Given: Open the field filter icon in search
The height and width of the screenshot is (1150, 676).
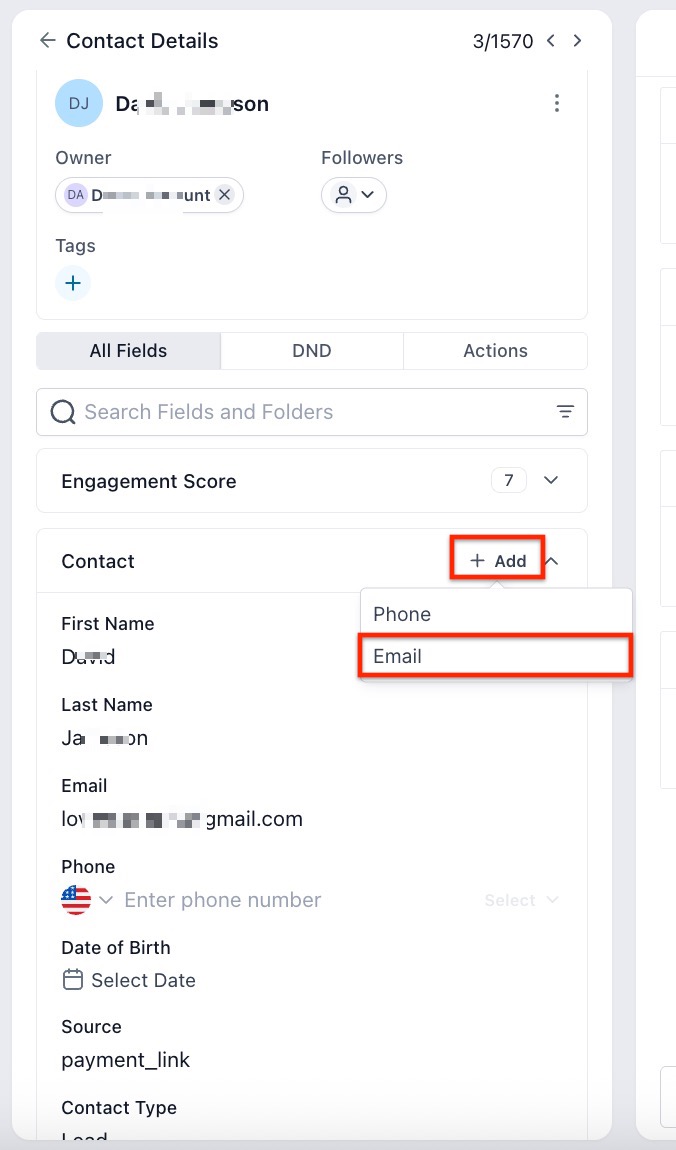Looking at the screenshot, I should pyautogui.click(x=565, y=412).
